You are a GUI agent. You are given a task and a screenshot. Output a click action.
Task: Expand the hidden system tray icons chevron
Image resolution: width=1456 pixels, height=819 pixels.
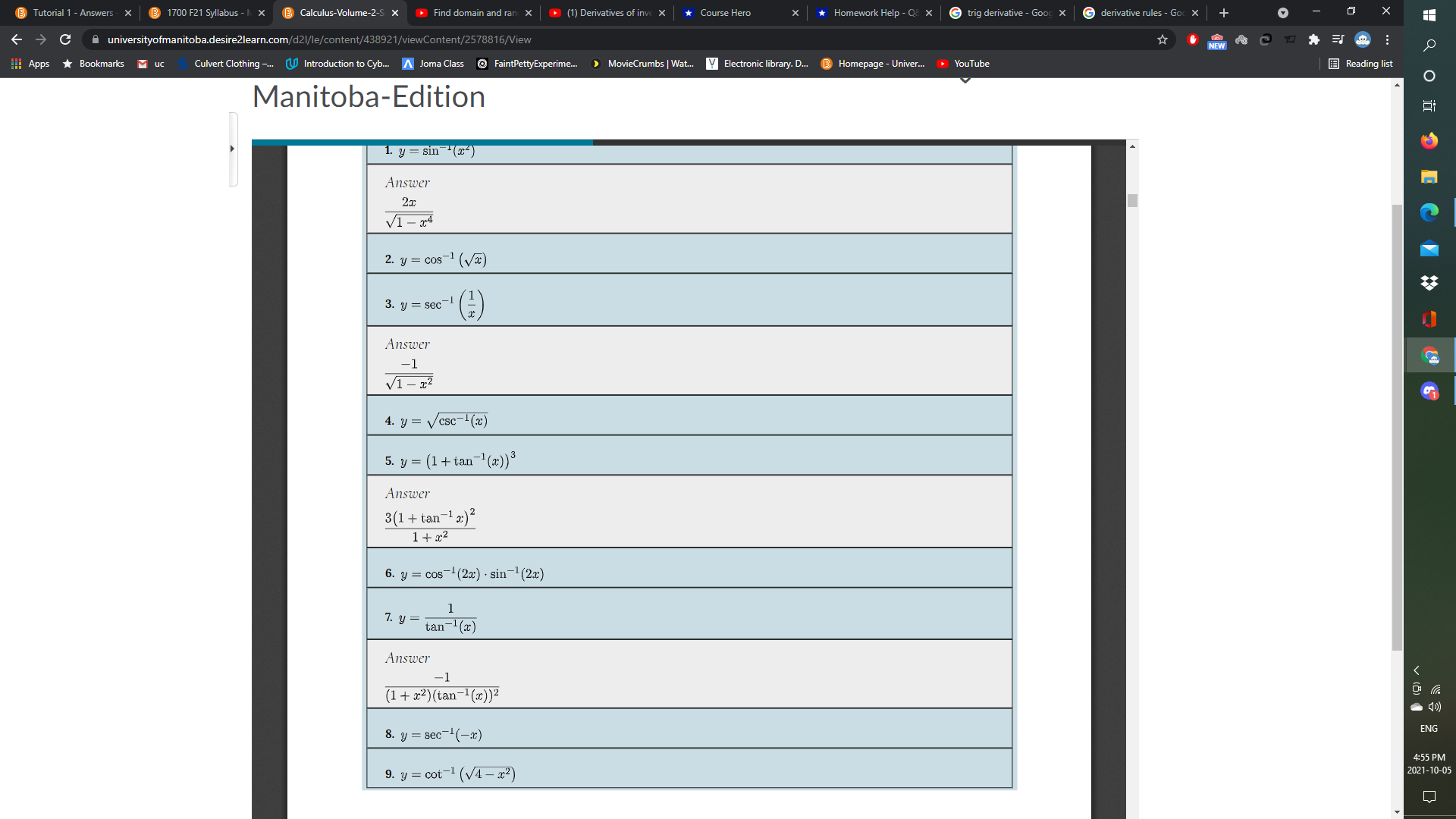(1417, 670)
